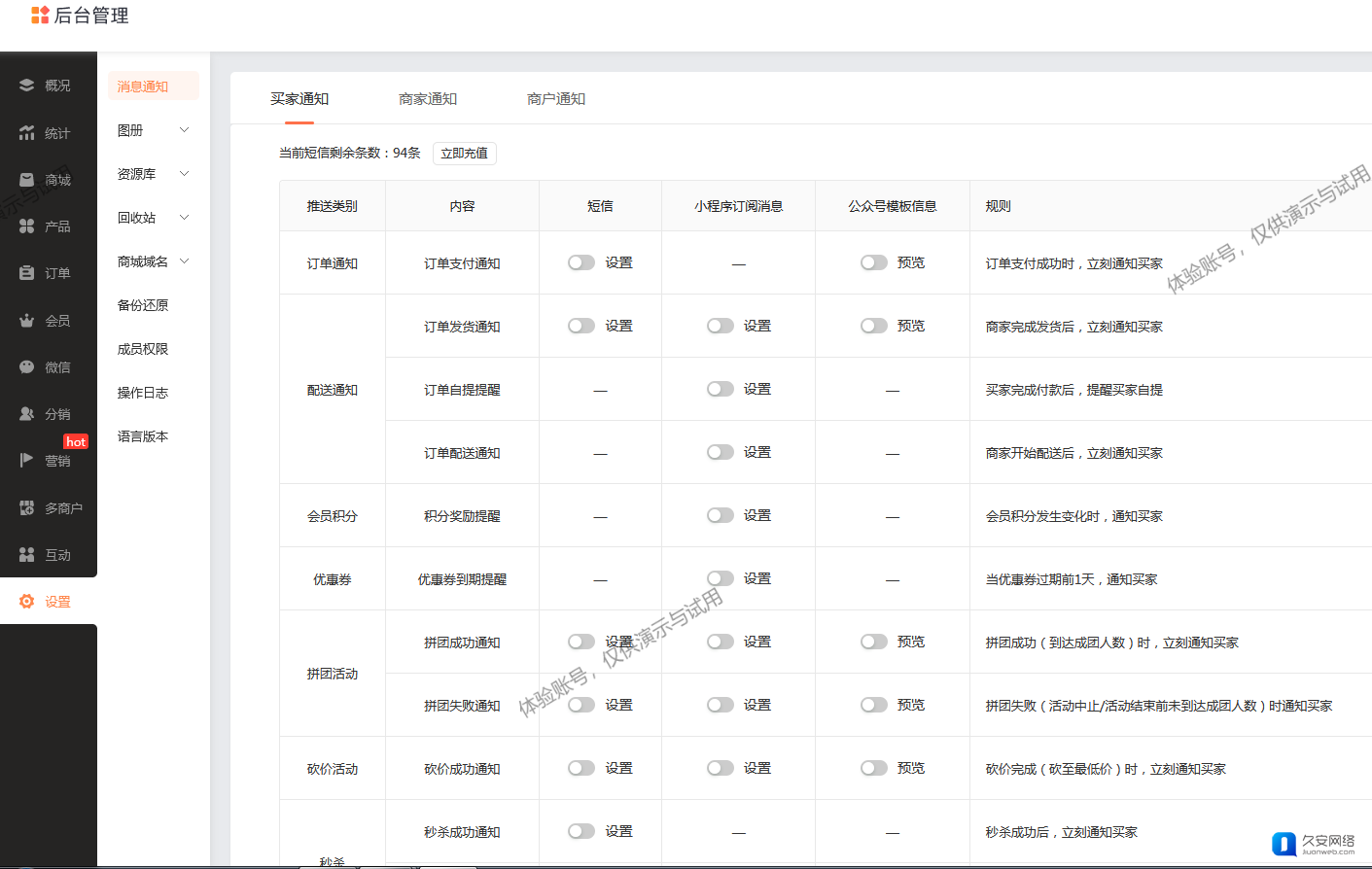Image resolution: width=1372 pixels, height=869 pixels.
Task: Click the 设置 gear icon in sidebar
Action: click(x=26, y=602)
